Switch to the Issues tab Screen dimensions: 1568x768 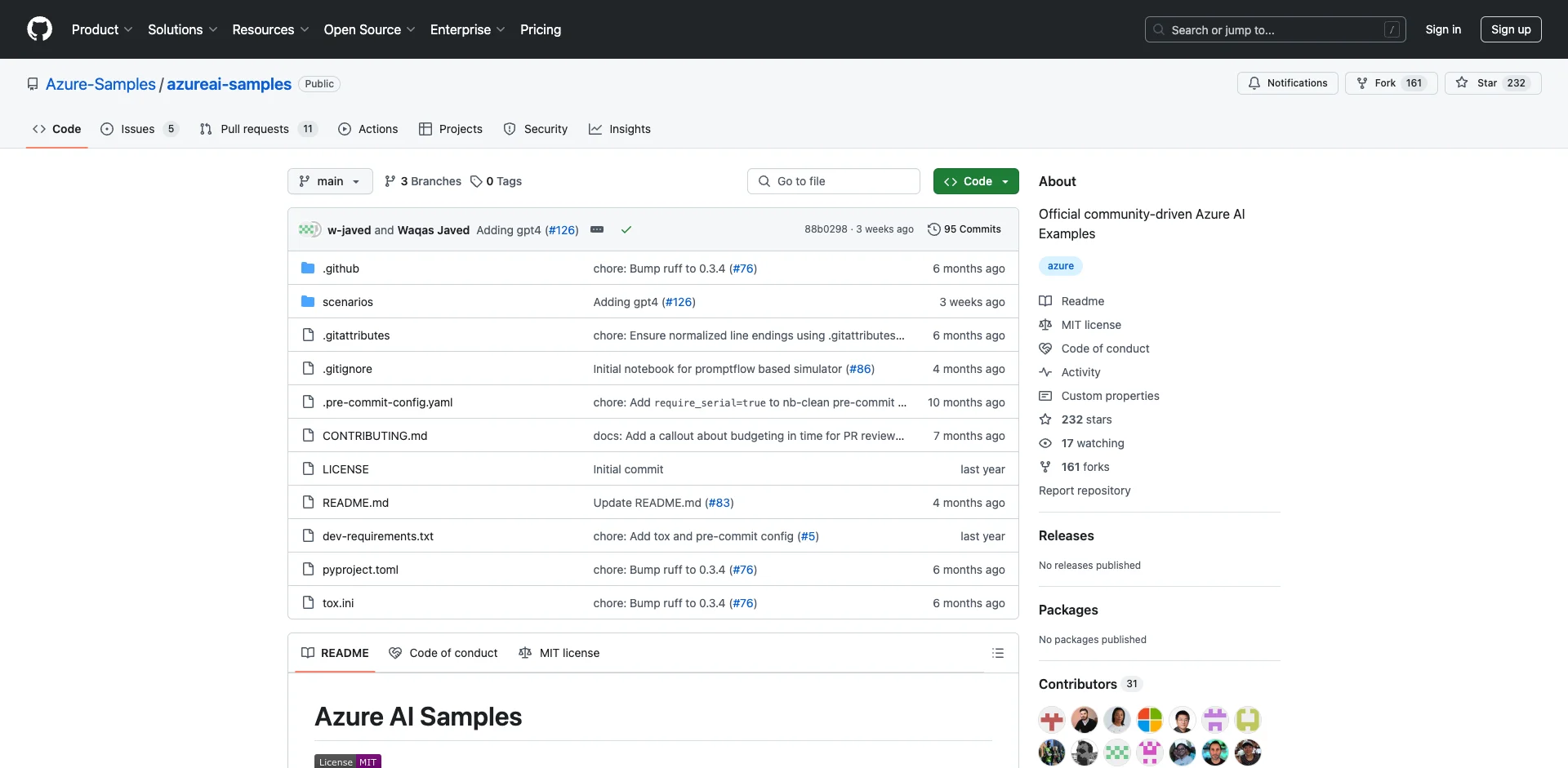click(139, 129)
